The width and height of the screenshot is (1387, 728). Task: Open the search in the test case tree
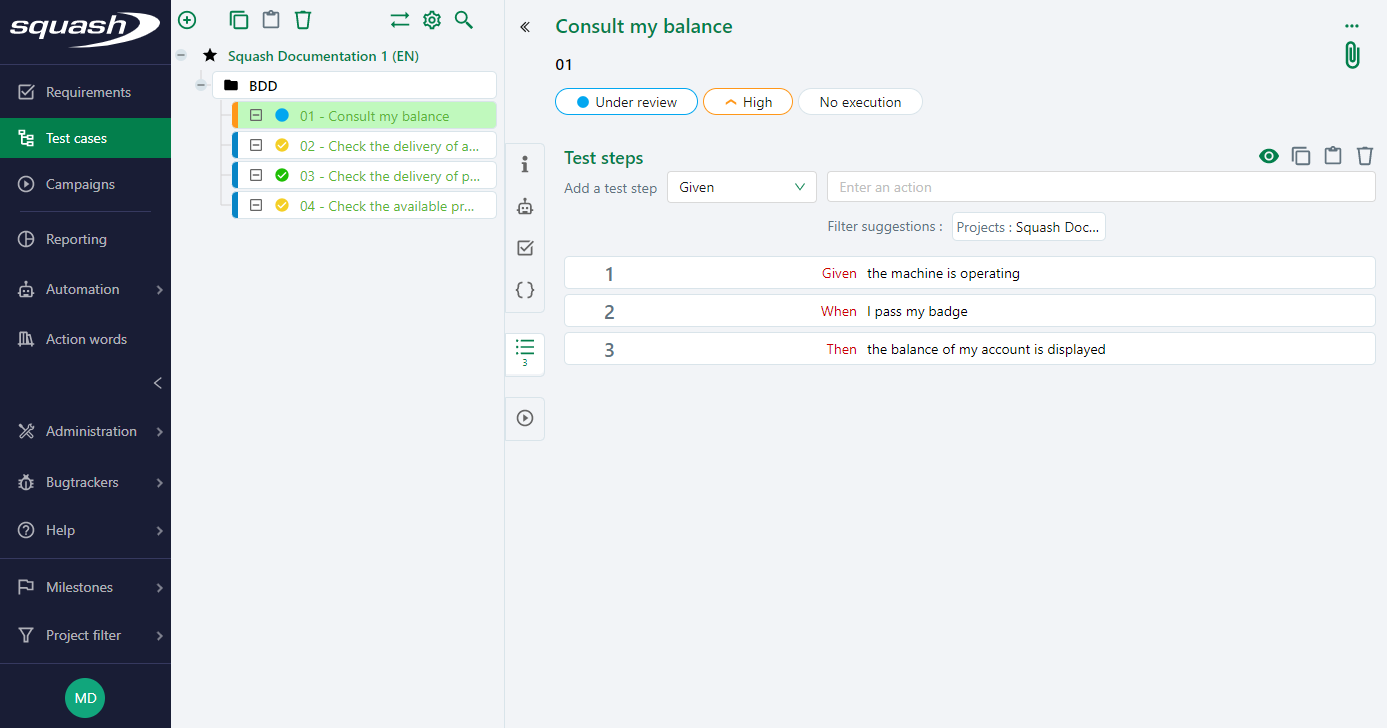[x=463, y=19]
